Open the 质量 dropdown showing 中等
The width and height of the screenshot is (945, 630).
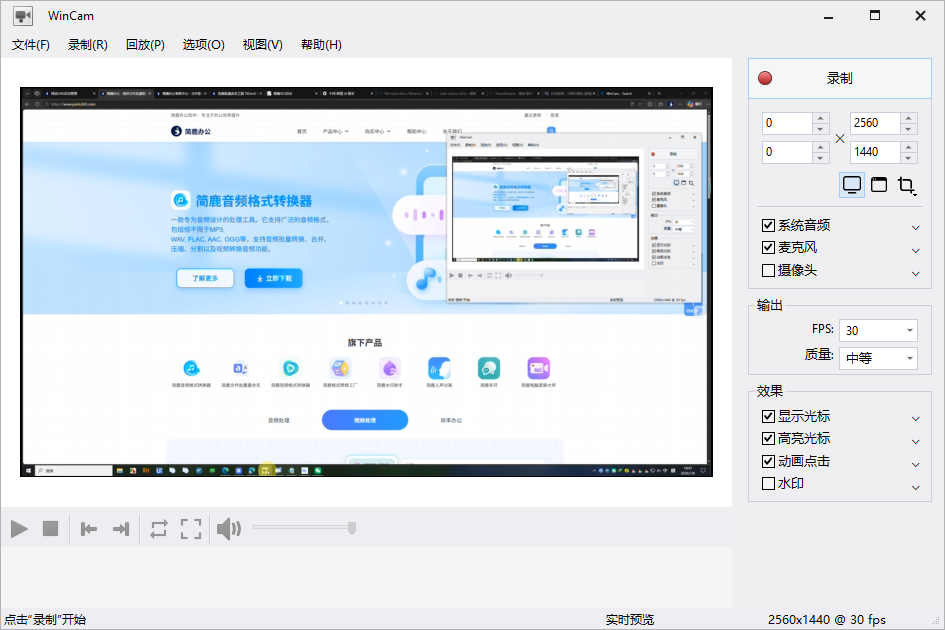pyautogui.click(x=878, y=358)
